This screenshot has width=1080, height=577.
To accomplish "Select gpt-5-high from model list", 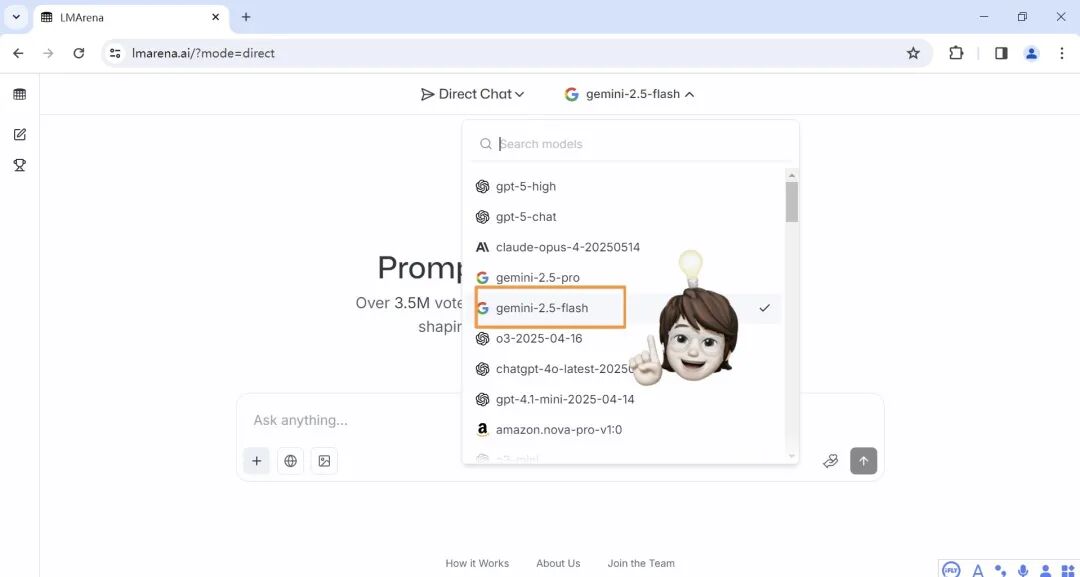I will point(526,186).
